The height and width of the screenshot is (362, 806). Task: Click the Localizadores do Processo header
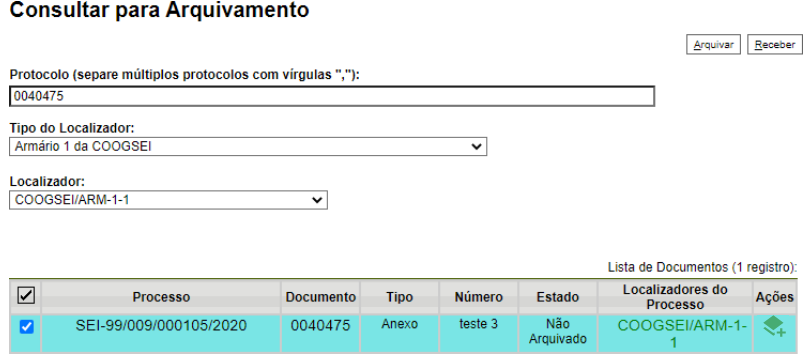tap(675, 297)
